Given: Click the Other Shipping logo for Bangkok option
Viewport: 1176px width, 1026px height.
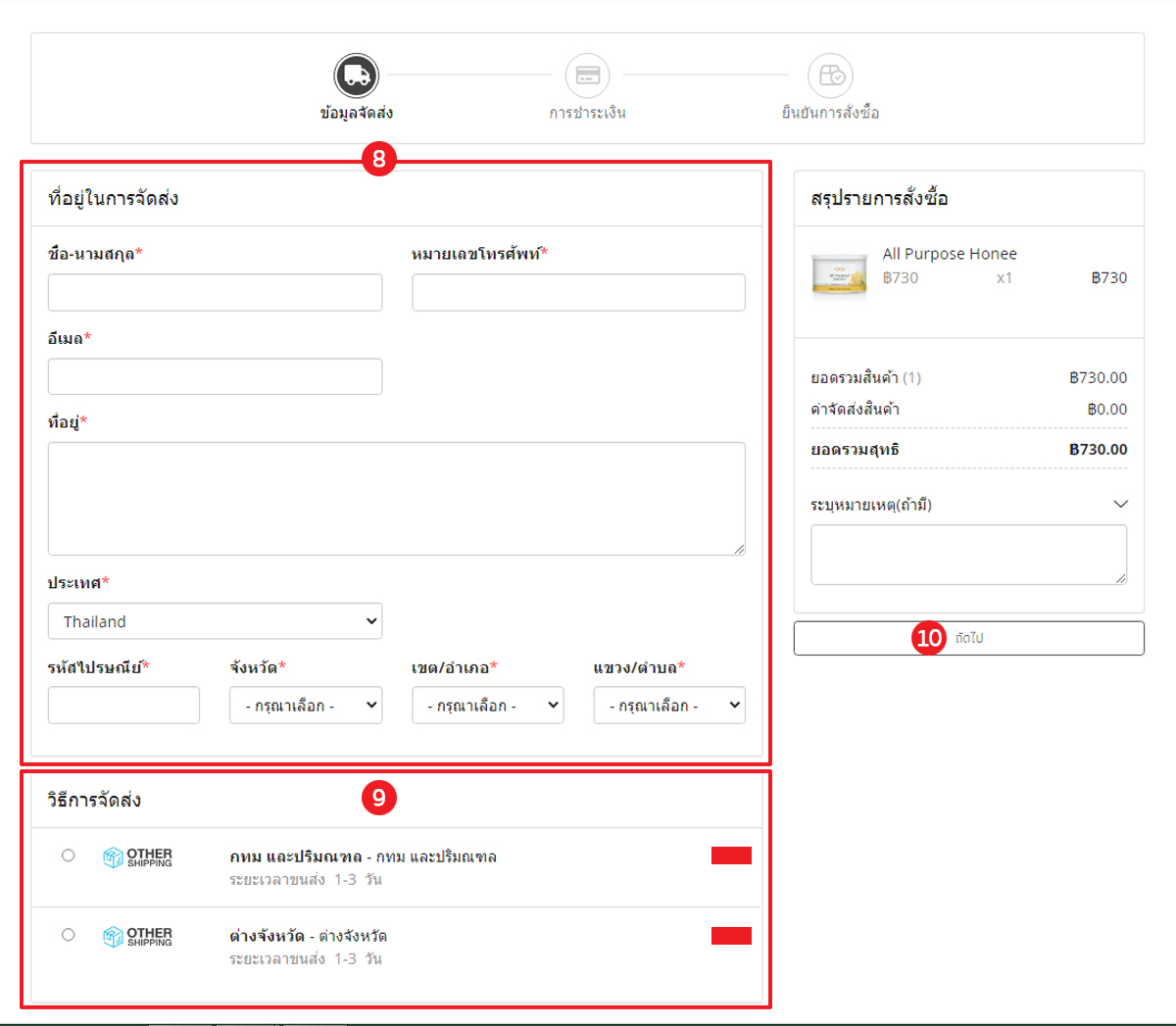Looking at the screenshot, I should click(x=137, y=857).
